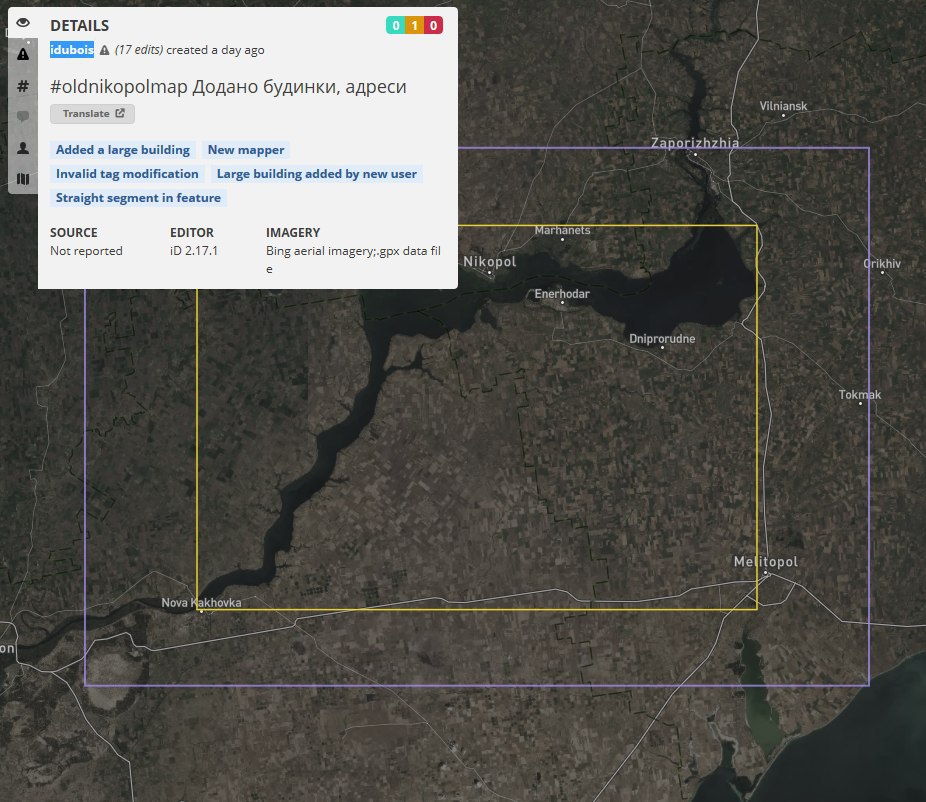The height and width of the screenshot is (802, 926).
Task: Select the 'Added a large building' tag
Action: [123, 150]
